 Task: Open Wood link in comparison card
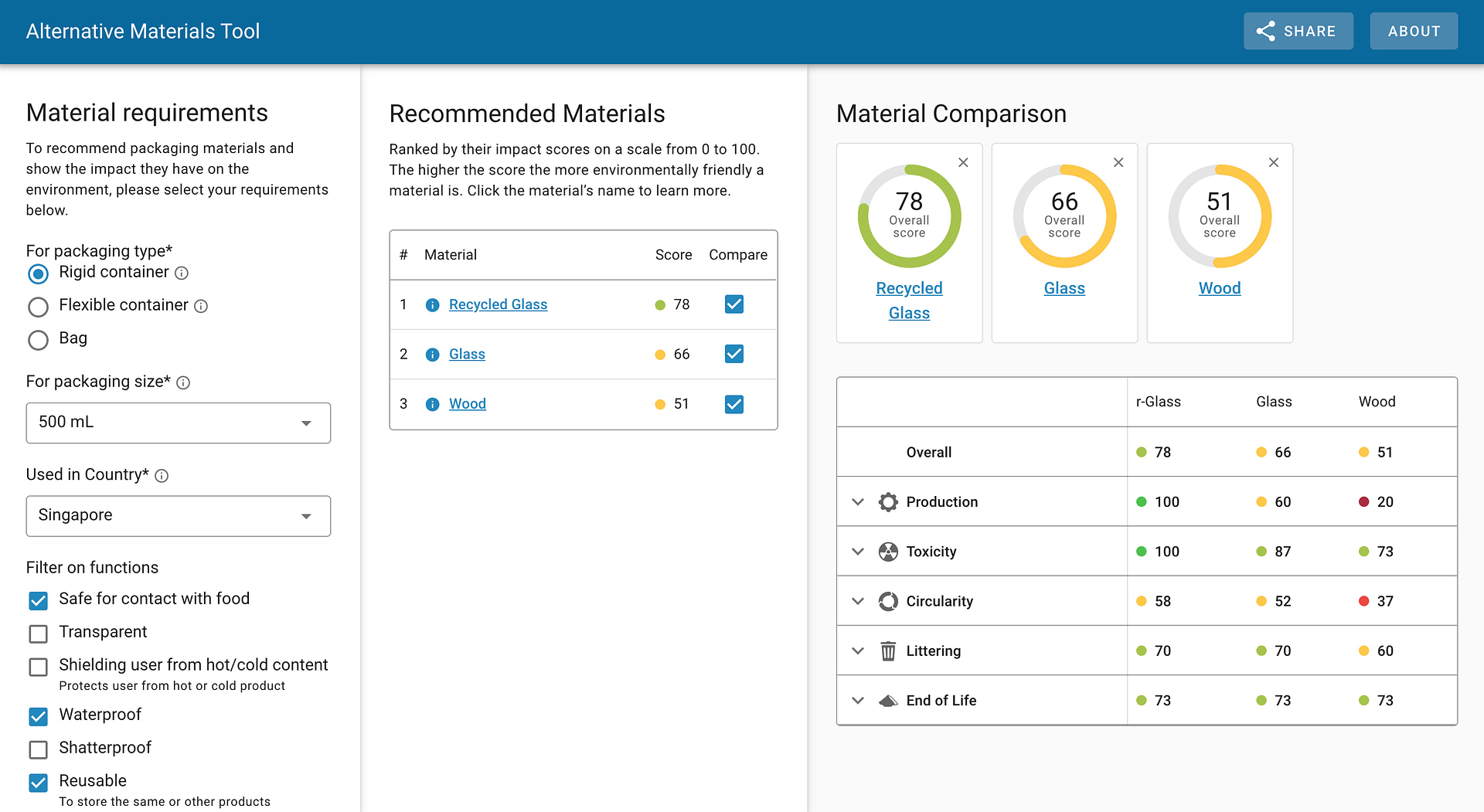click(1220, 288)
